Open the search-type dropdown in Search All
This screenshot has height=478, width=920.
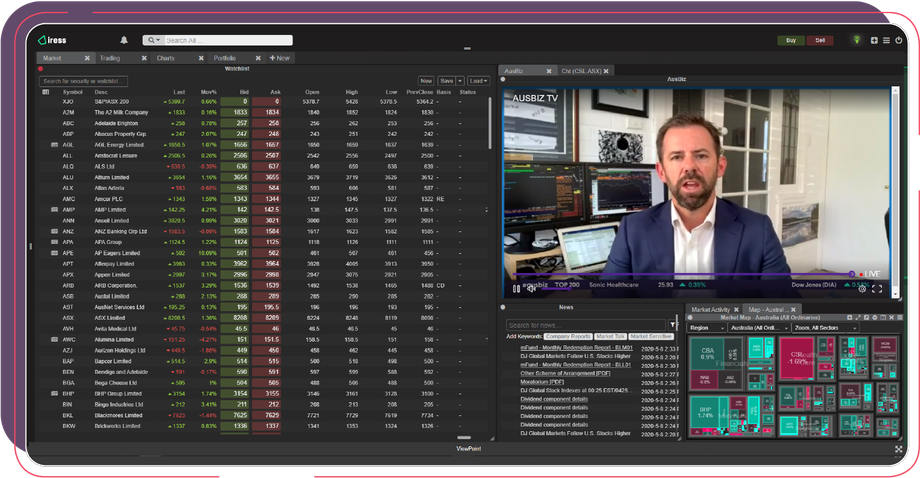[x=154, y=40]
